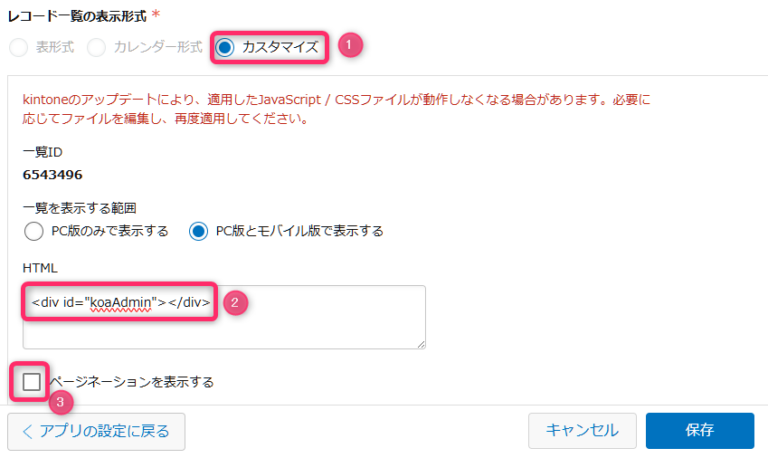Click the numbered badge 2 annotation
The width and height of the screenshot is (768, 458).
coord(235,302)
